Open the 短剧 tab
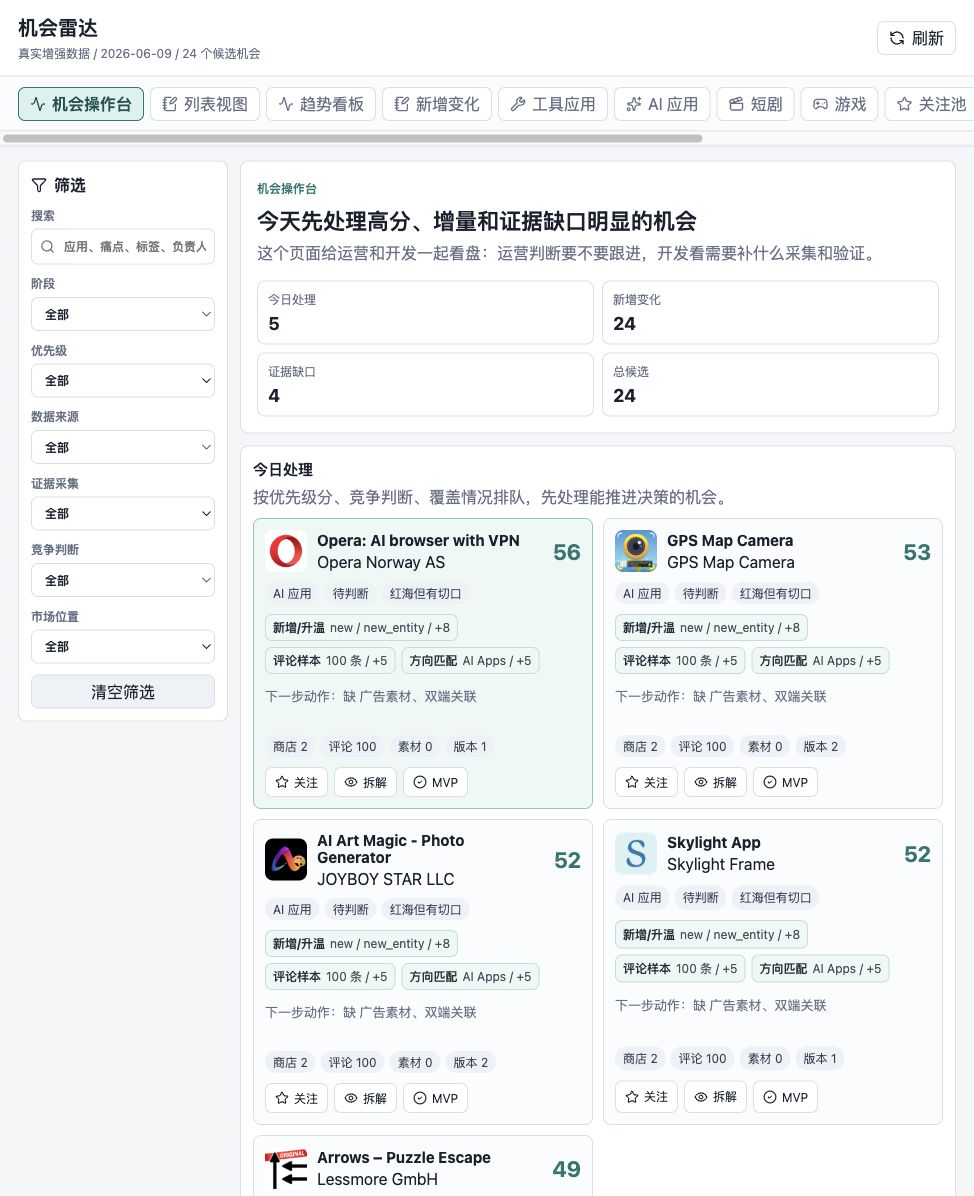Image resolution: width=974 pixels, height=1196 pixels. pos(756,104)
